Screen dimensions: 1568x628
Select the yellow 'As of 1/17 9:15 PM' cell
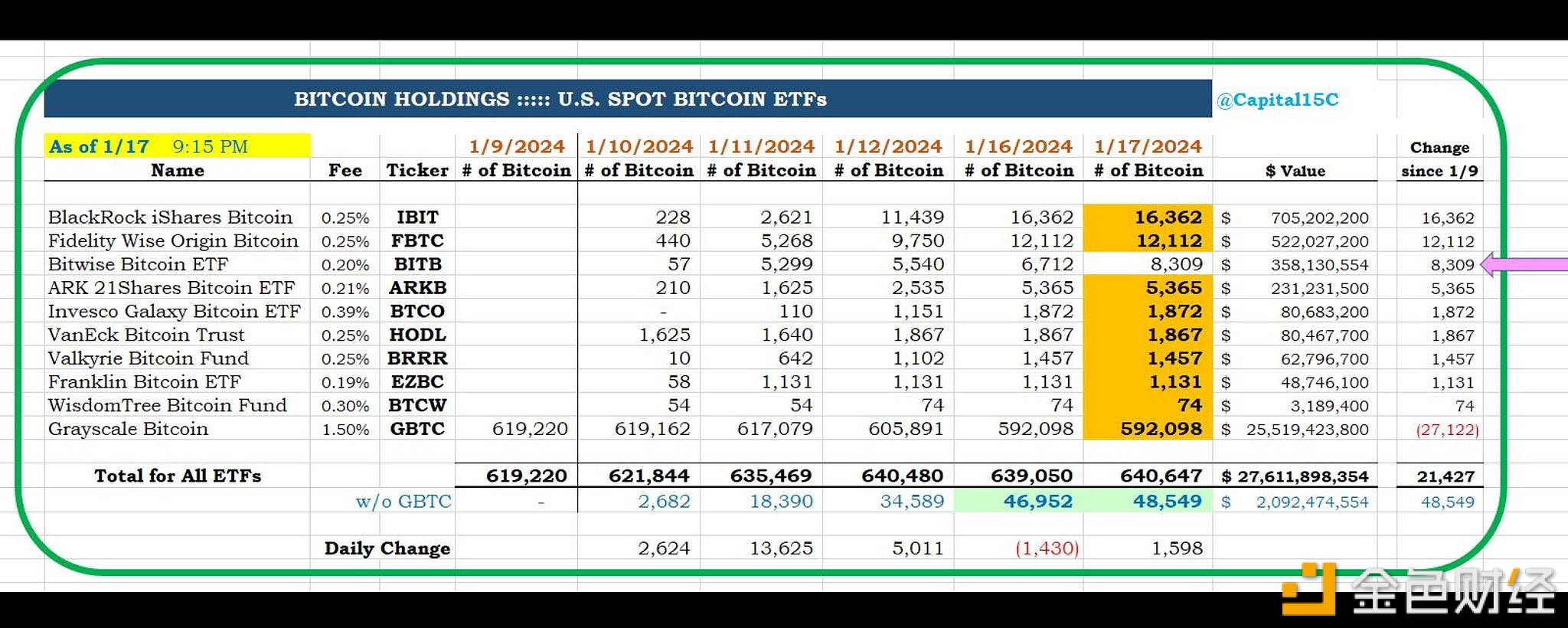point(178,146)
